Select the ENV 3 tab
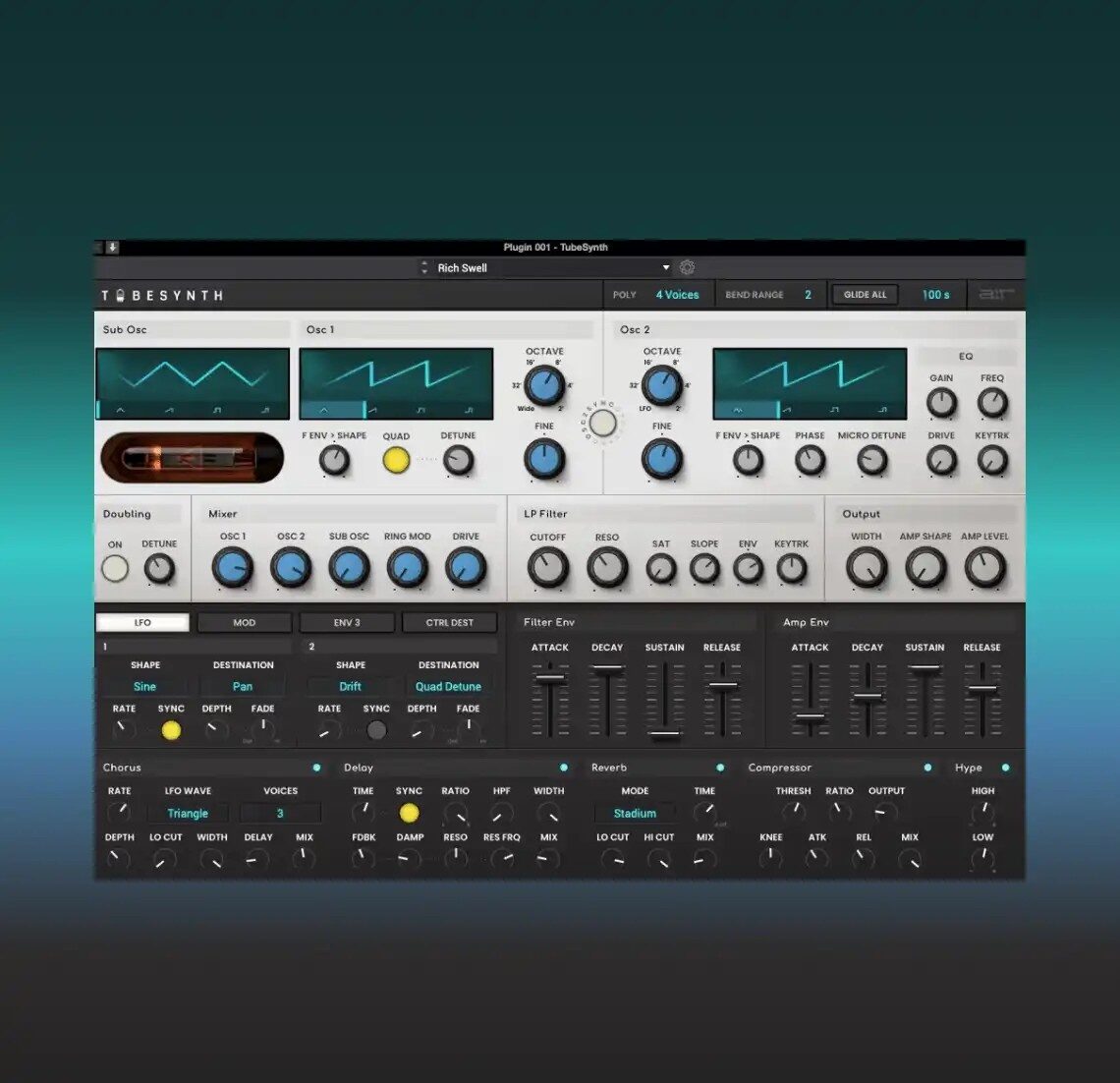This screenshot has height=1083, width=1120. click(x=347, y=621)
